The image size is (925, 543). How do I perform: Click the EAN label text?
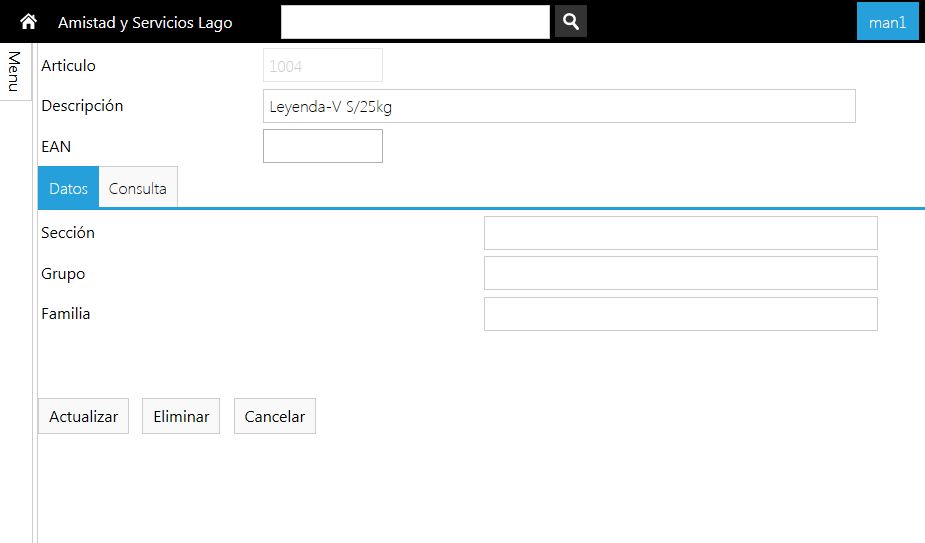click(56, 146)
